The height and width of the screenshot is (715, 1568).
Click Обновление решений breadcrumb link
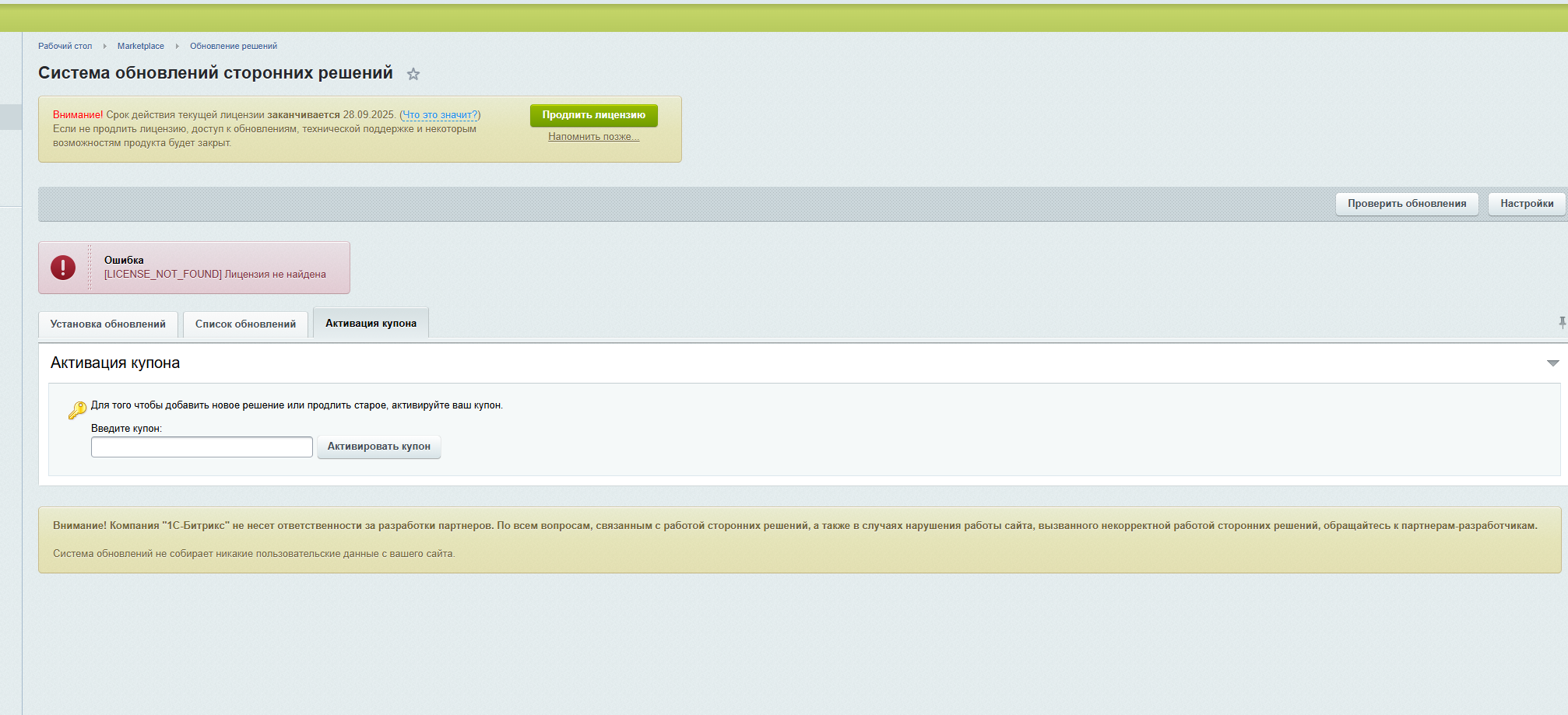[x=234, y=46]
